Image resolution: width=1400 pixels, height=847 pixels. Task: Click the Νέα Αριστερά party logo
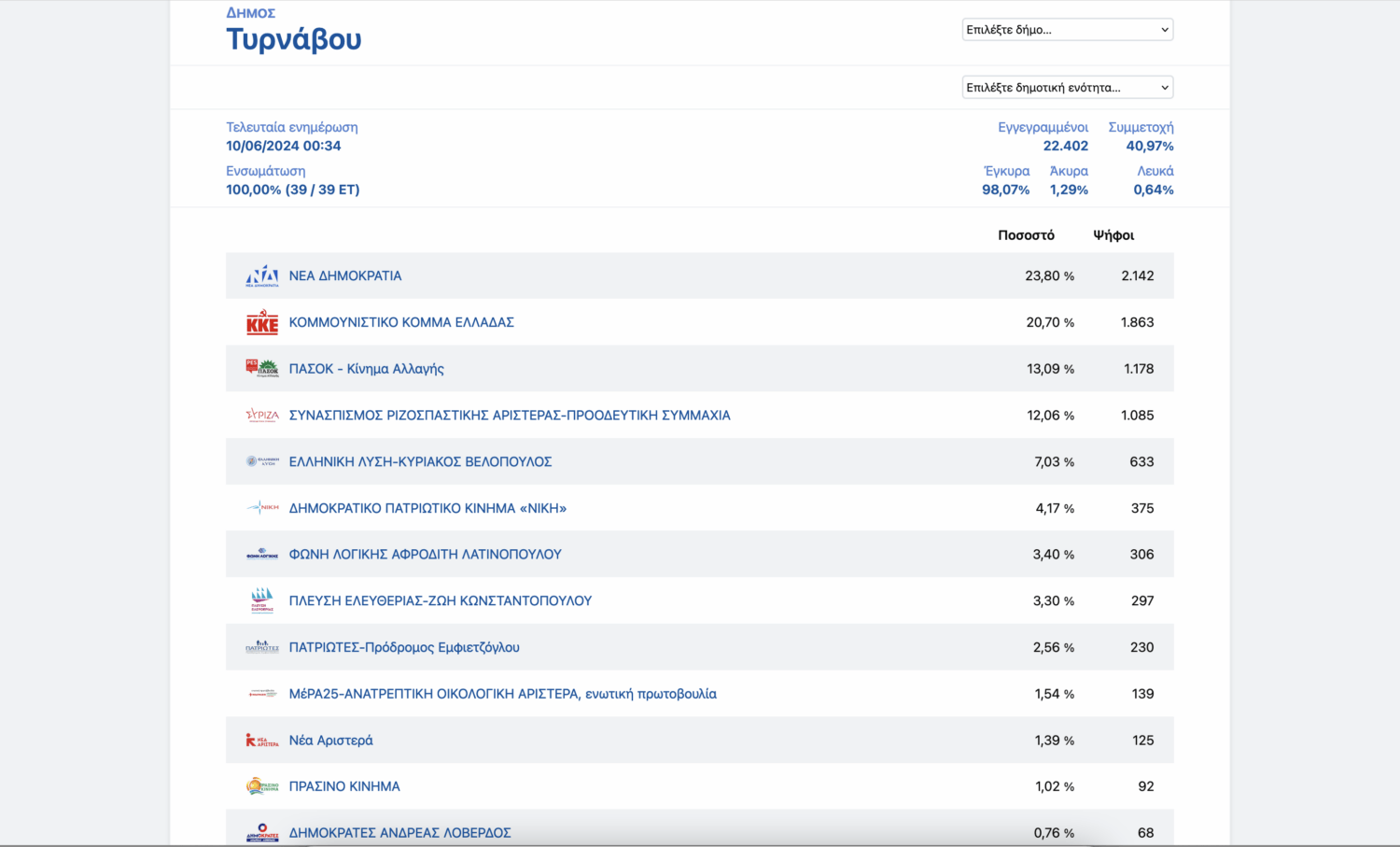(262, 740)
